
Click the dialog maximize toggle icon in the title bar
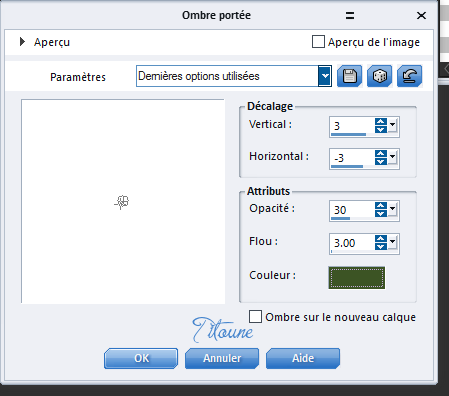[350, 15]
